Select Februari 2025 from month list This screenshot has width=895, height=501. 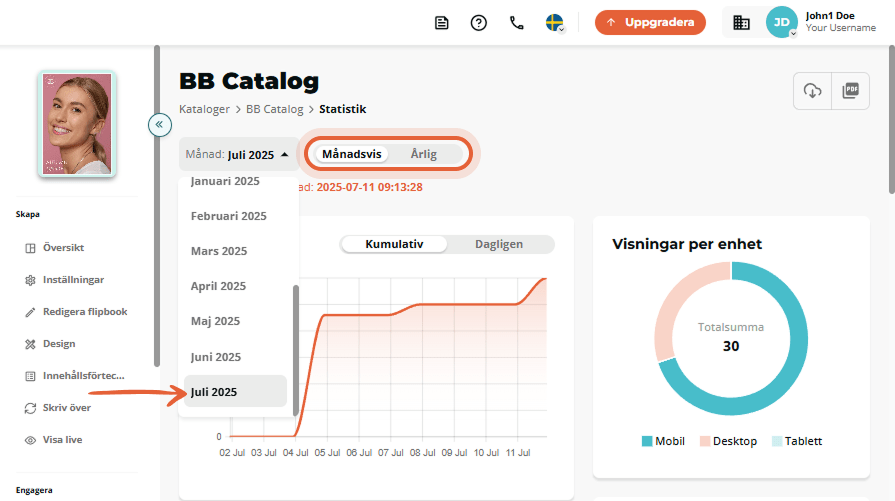(x=228, y=216)
